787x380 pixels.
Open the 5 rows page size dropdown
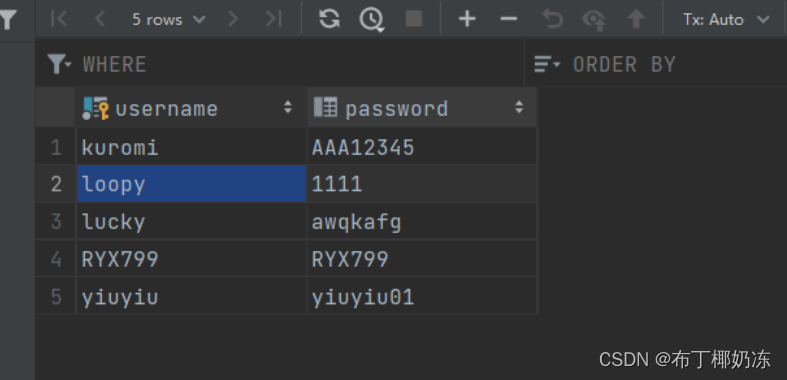tap(169, 20)
